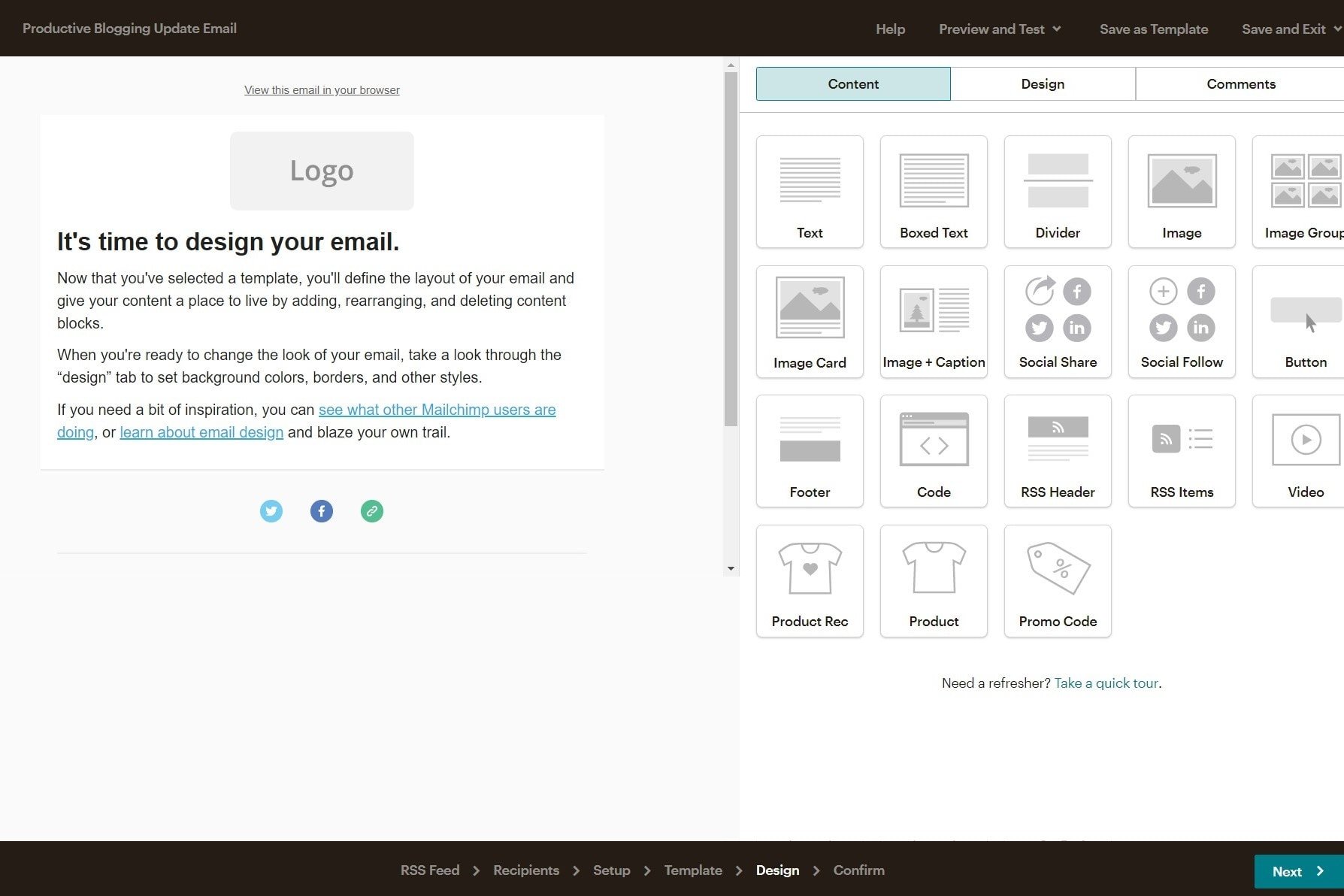Click Save as Template

1154,29
